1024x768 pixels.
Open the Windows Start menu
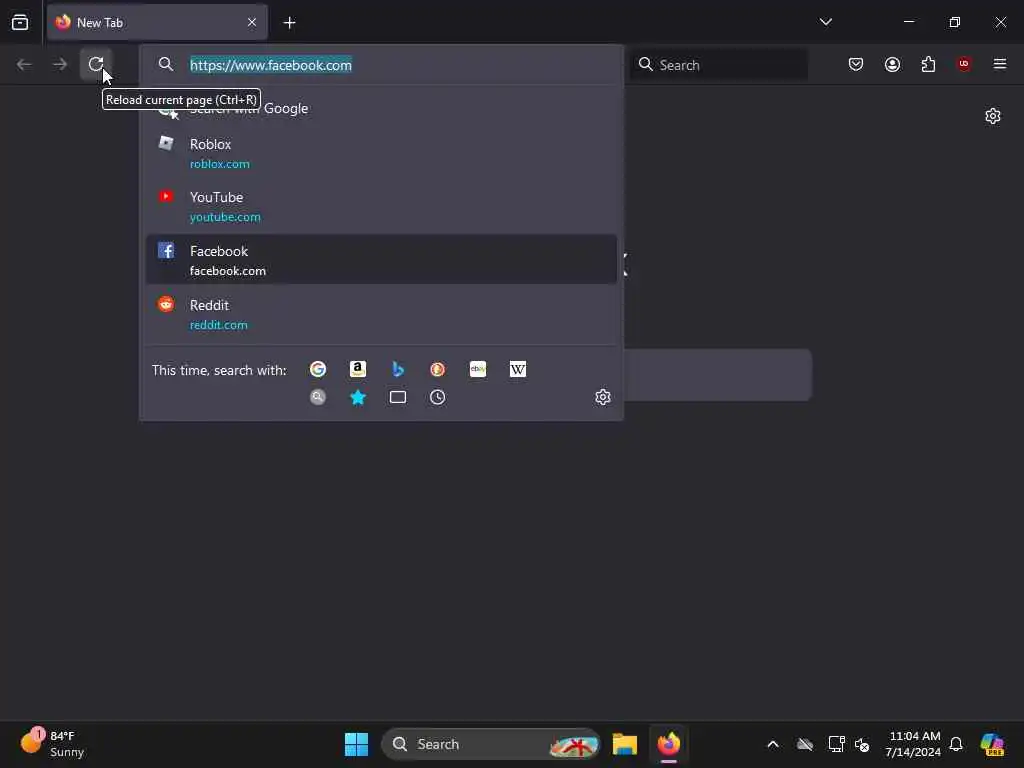[357, 744]
